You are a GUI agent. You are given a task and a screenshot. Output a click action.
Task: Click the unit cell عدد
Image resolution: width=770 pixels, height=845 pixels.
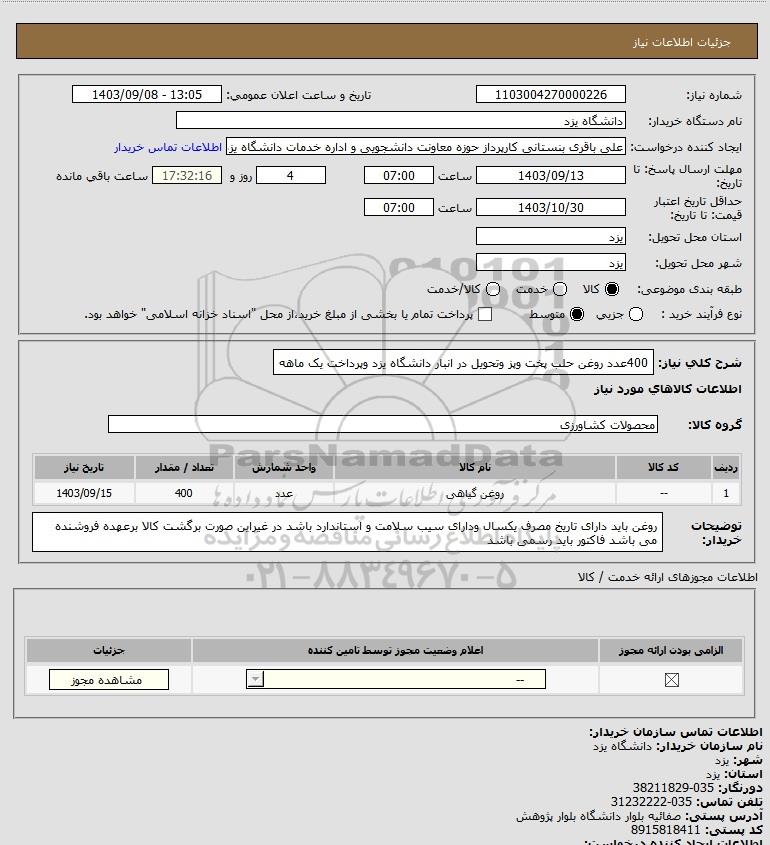pyautogui.click(x=284, y=493)
